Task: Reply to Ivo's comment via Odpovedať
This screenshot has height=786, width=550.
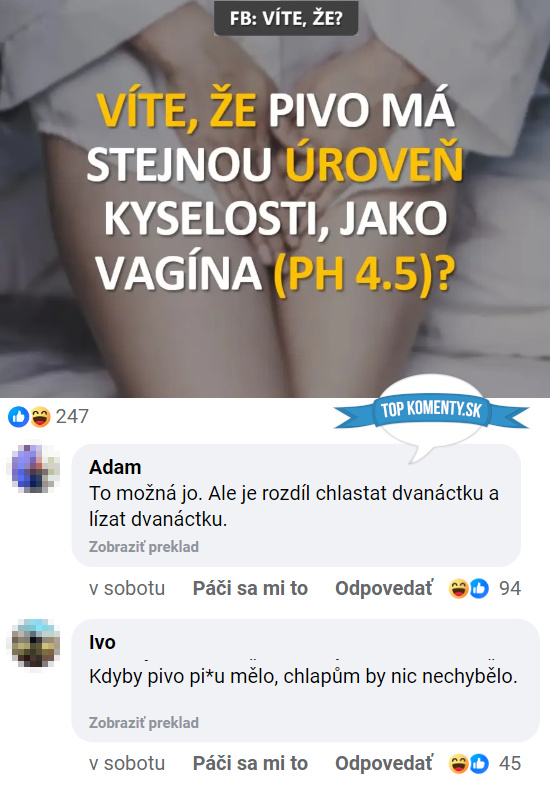Action: [x=384, y=763]
